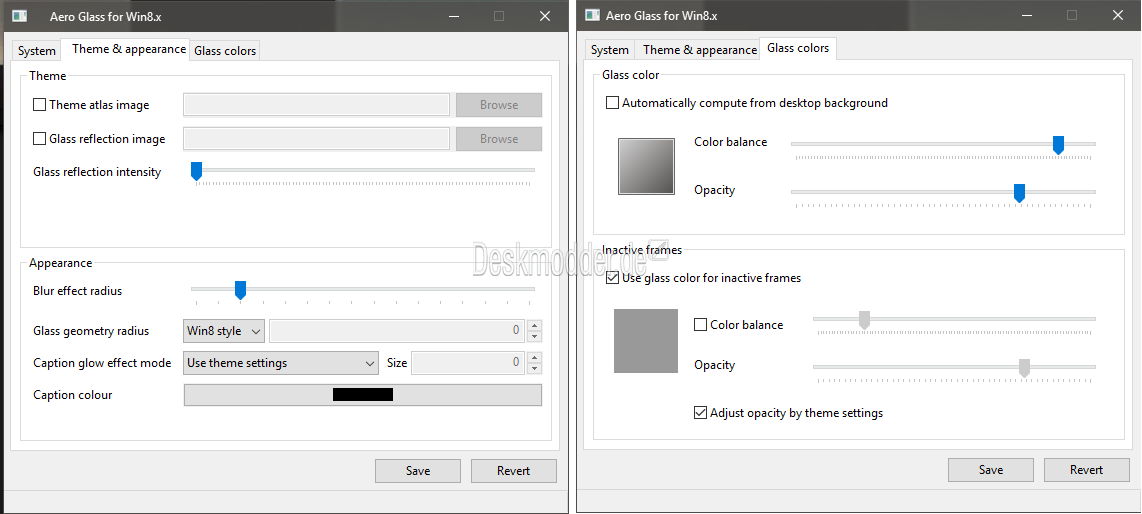The image size is (1142, 514).
Task: Click Browse button for Theme atlas image
Action: coord(499,105)
